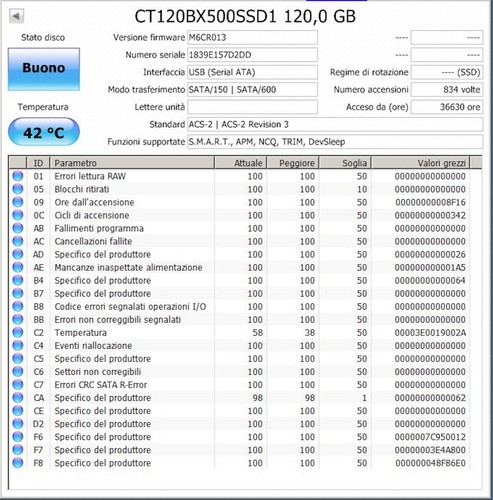Click raw value 00000003E4A800
The width and height of the screenshot is (493, 500).
pos(430,450)
